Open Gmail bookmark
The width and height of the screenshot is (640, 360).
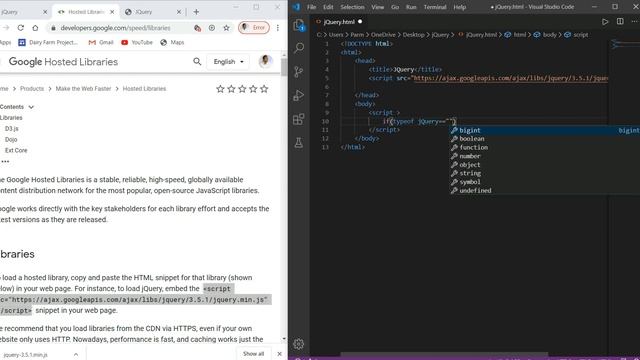pos(101,42)
